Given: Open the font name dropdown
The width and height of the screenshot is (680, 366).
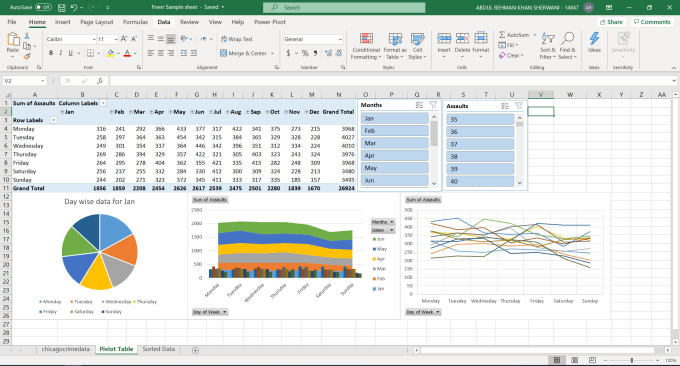Looking at the screenshot, I should pyautogui.click(x=94, y=39).
